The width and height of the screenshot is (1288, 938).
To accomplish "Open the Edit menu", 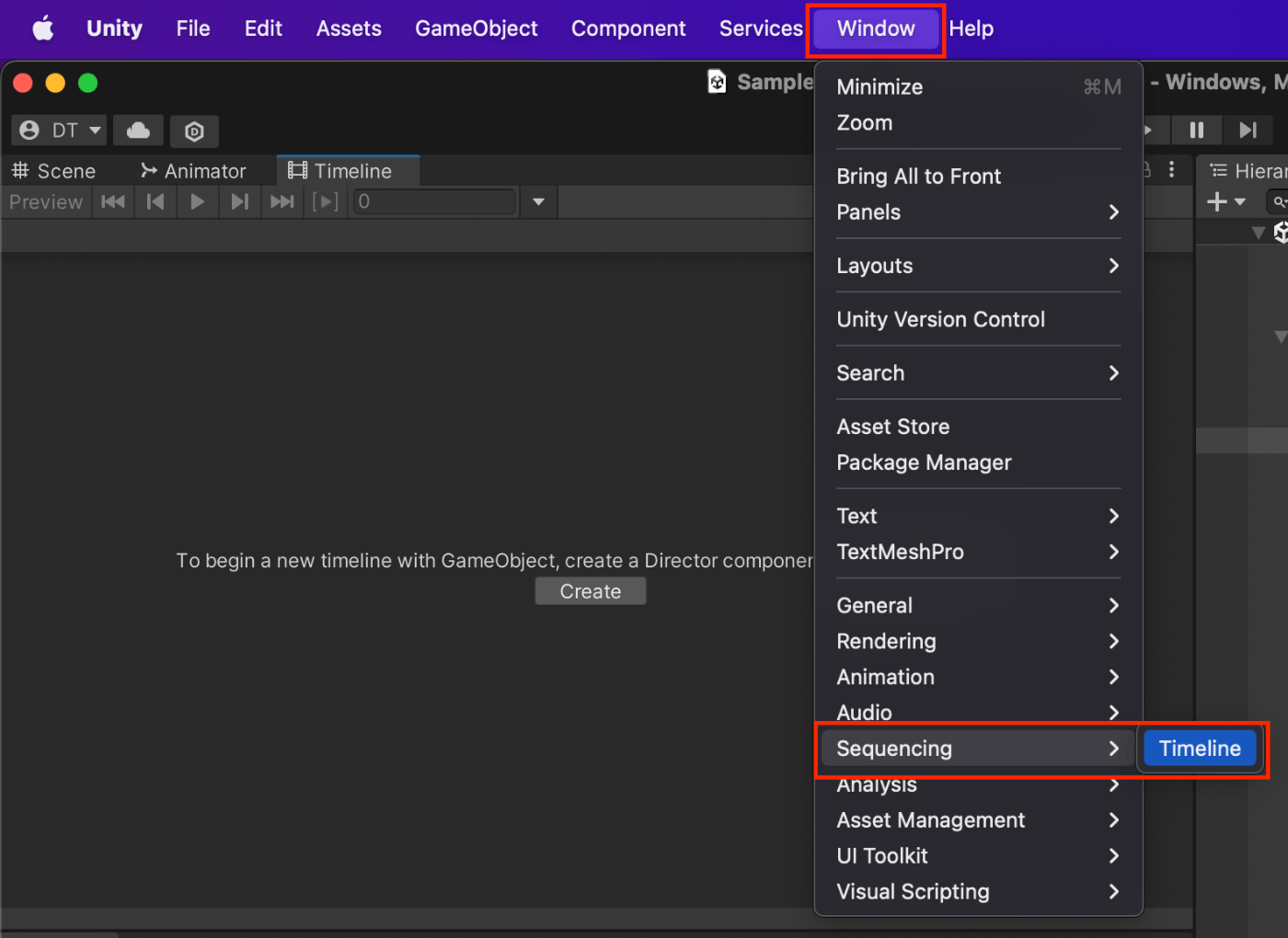I will click(x=263, y=29).
